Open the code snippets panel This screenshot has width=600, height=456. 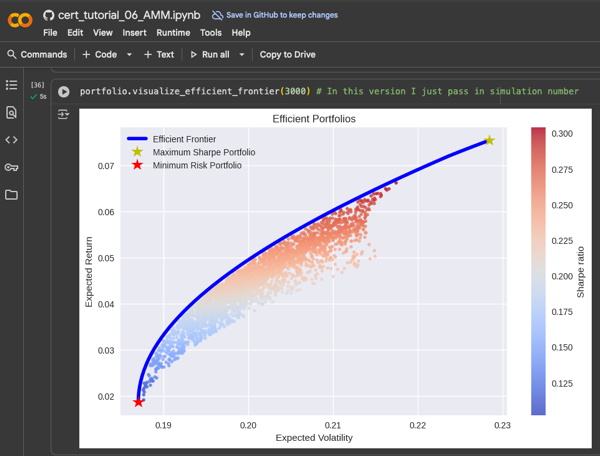pyautogui.click(x=12, y=140)
